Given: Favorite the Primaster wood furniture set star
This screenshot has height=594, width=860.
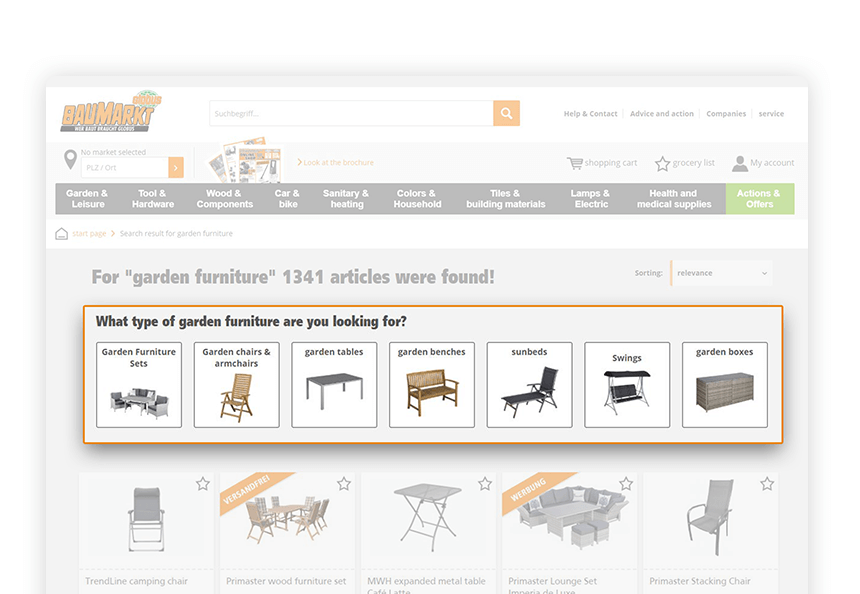Looking at the screenshot, I should click(x=344, y=484).
